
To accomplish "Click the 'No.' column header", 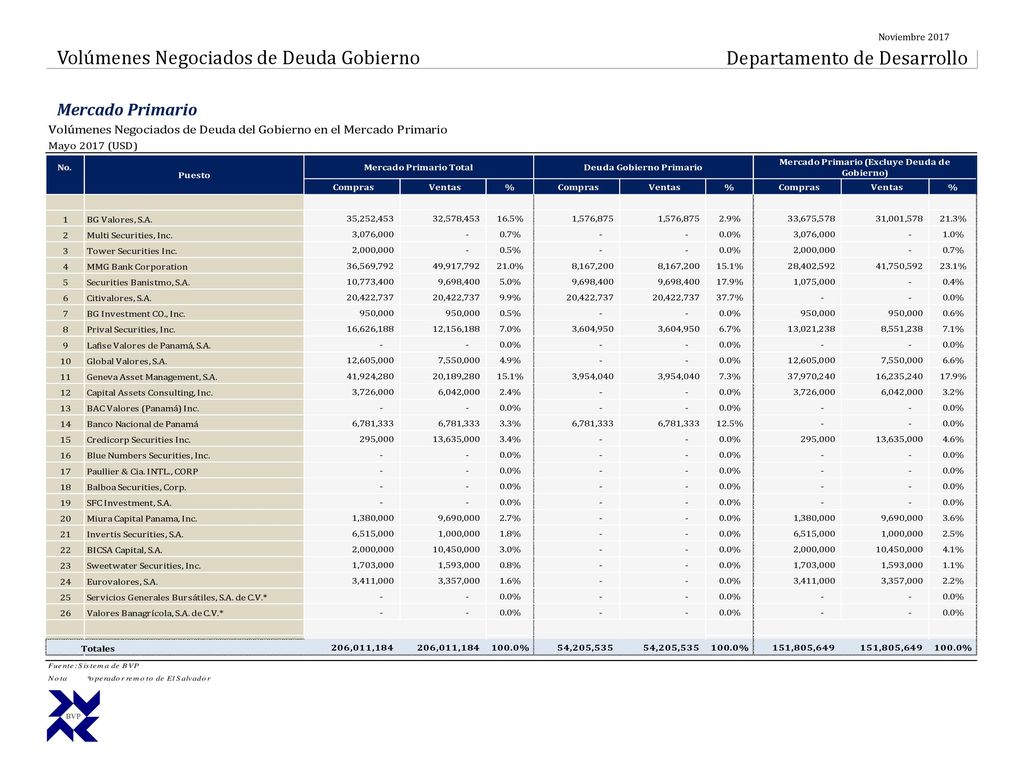I will tap(64, 167).
